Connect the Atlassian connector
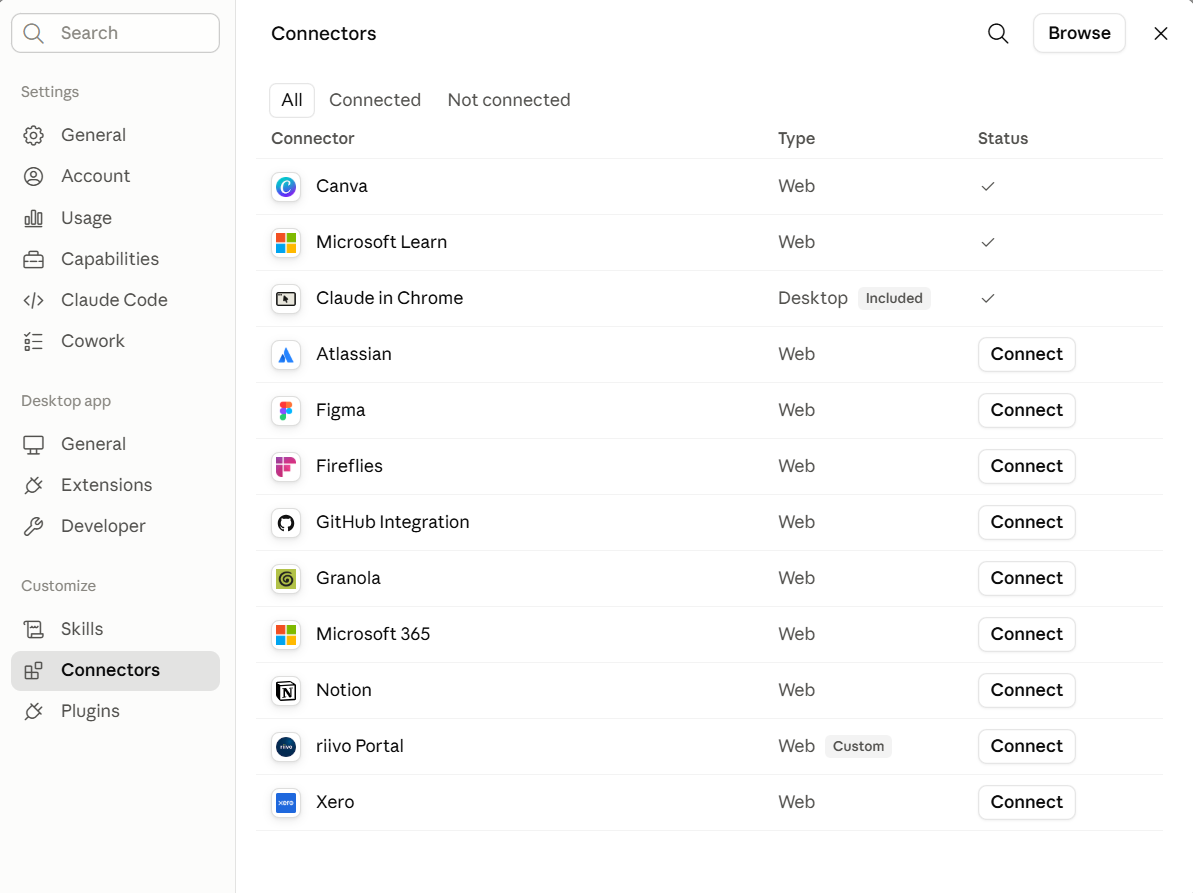This screenshot has width=1193, height=893. pos(1026,354)
